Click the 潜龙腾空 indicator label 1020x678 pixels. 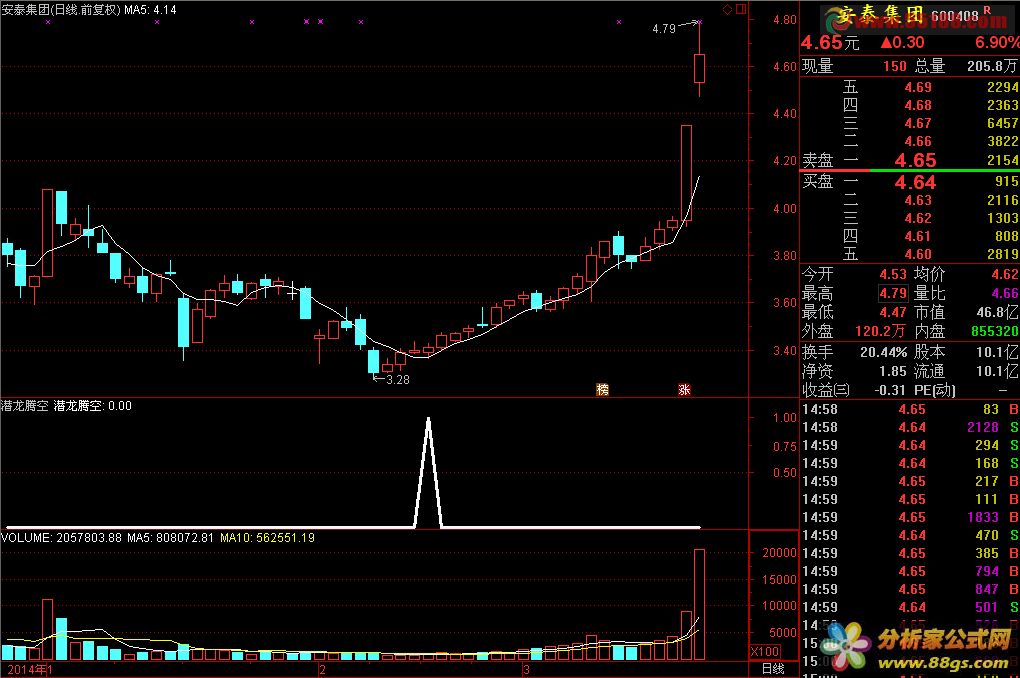(x=25, y=406)
